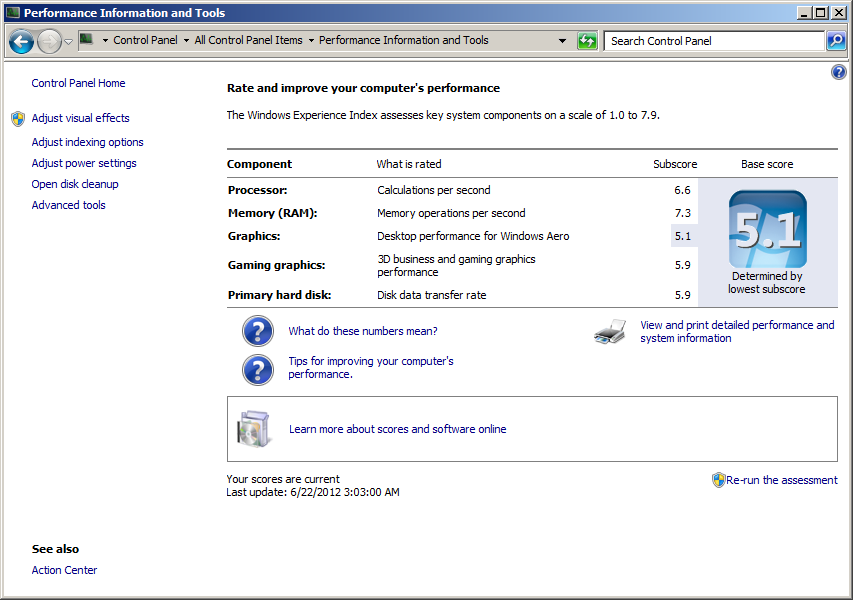The width and height of the screenshot is (853, 600).
Task: Click the question icon next to 'What do these numbers mean?'
Action: coord(258,331)
